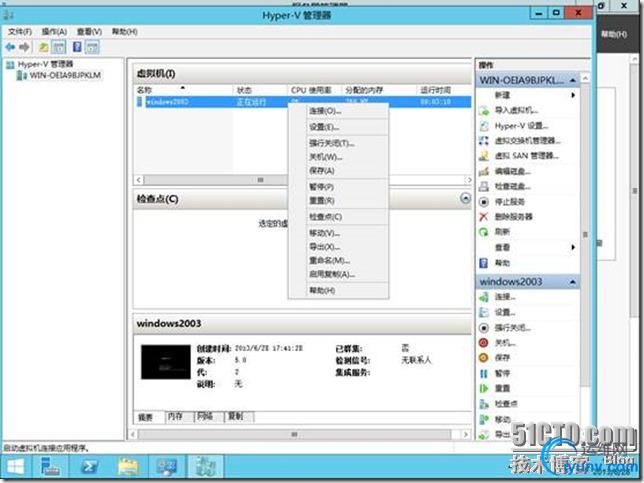Click the Hyper-V Manager taskbar icon

click(x=205, y=467)
